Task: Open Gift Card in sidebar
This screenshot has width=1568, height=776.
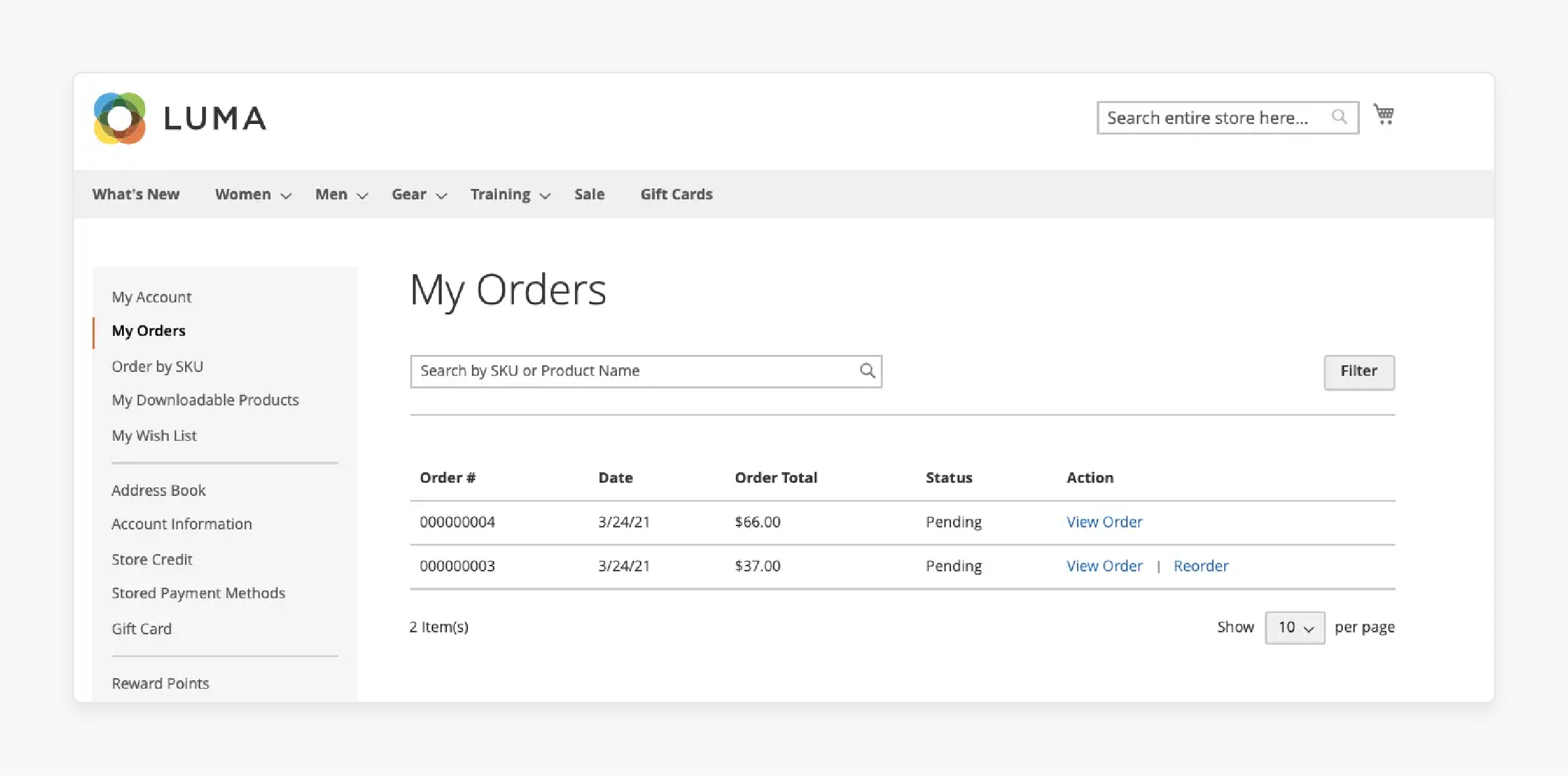Action: [x=141, y=628]
